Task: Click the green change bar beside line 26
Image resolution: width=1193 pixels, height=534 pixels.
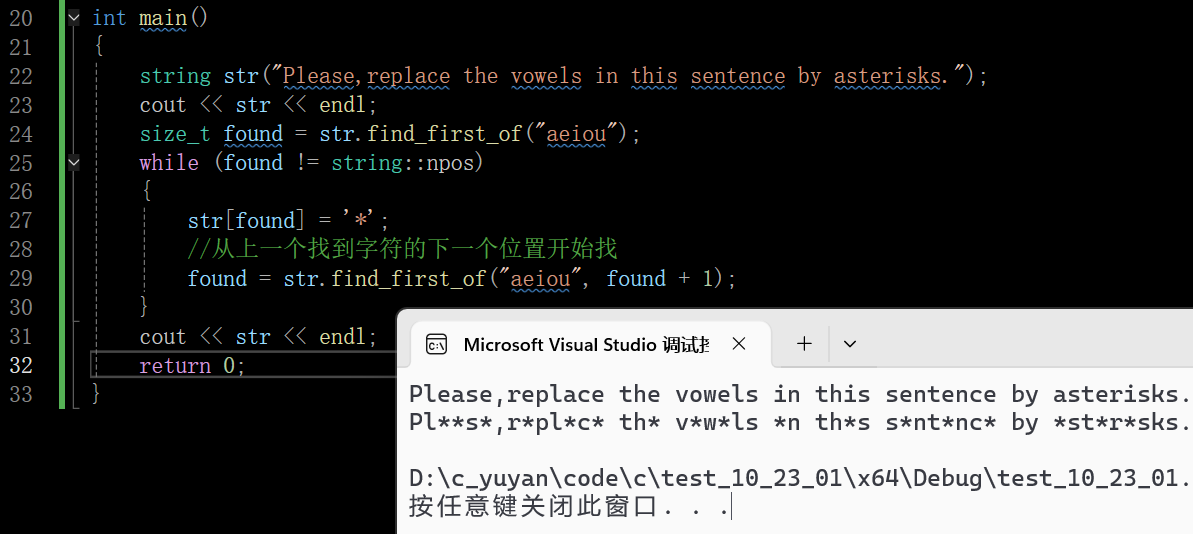Action: pyautogui.click(x=62, y=192)
